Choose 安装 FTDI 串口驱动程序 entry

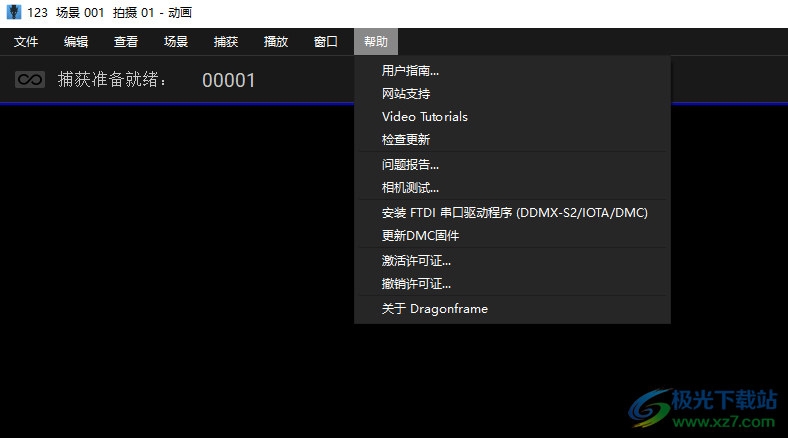[513, 212]
